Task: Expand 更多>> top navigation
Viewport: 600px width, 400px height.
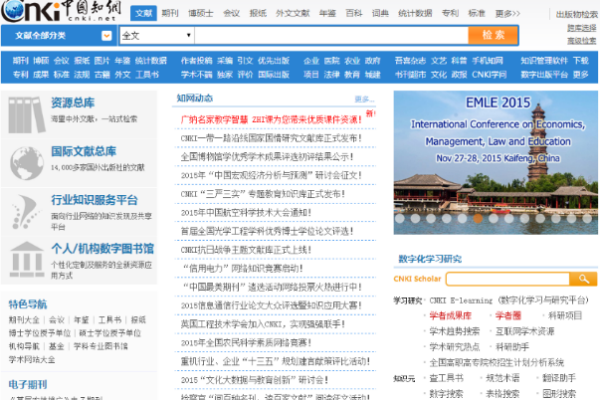Action: [507, 14]
